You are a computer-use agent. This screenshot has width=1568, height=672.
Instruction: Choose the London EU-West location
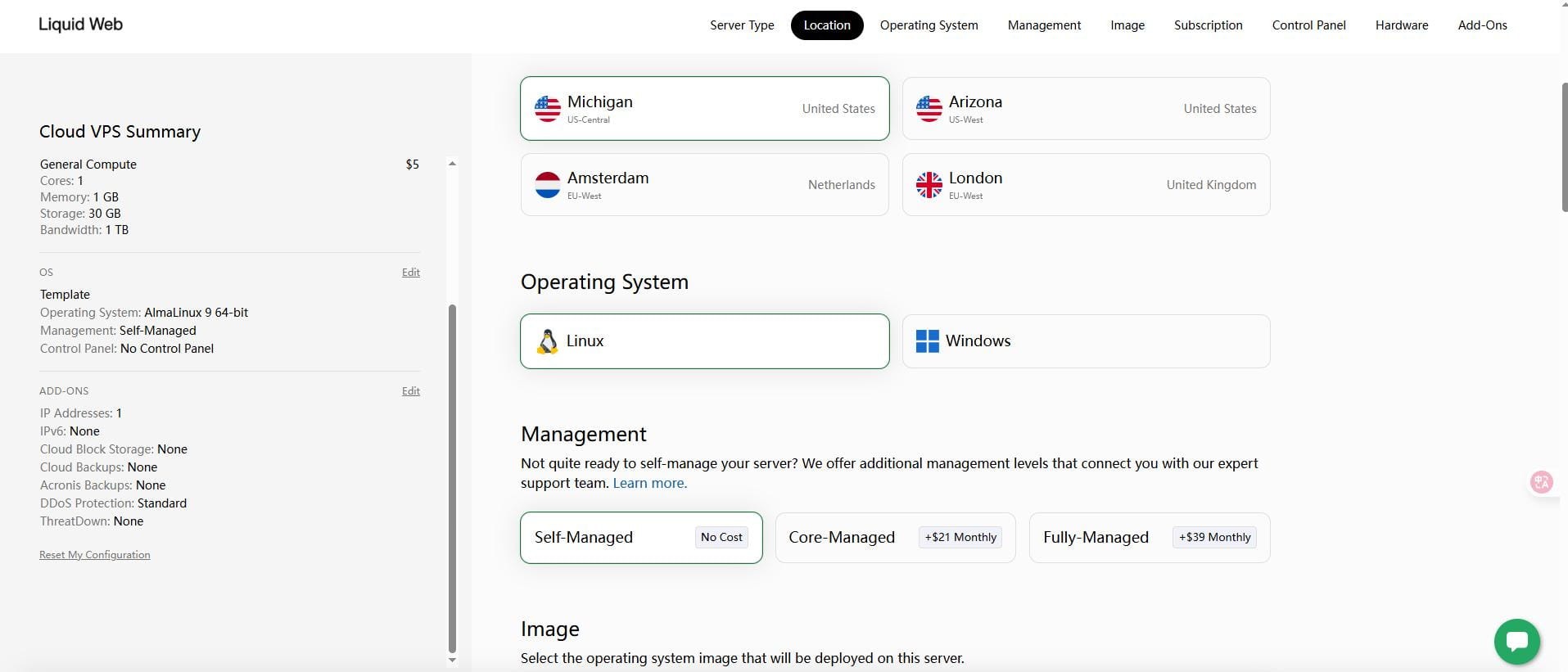1086,184
